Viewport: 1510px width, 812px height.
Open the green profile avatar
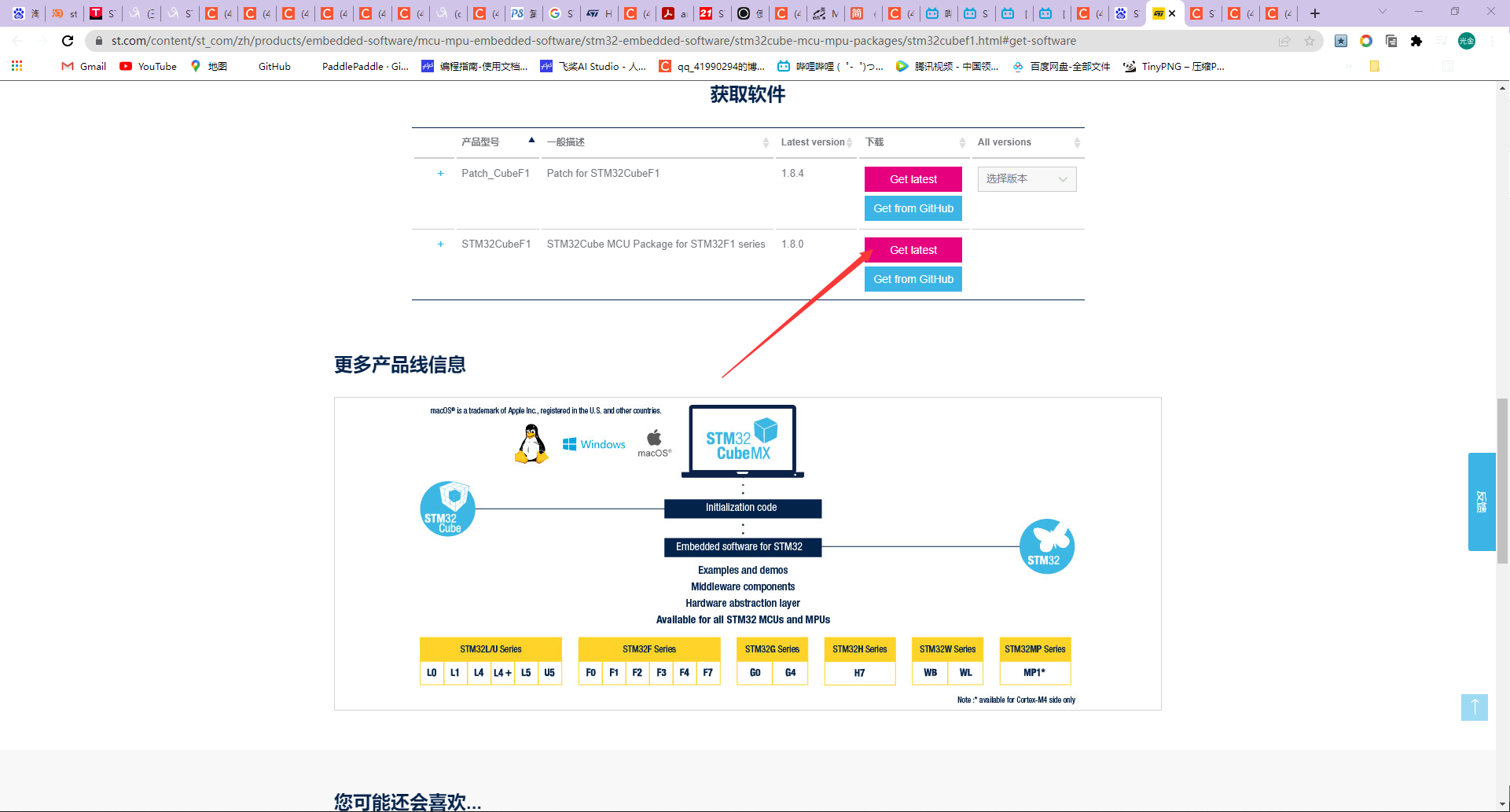pos(1467,41)
